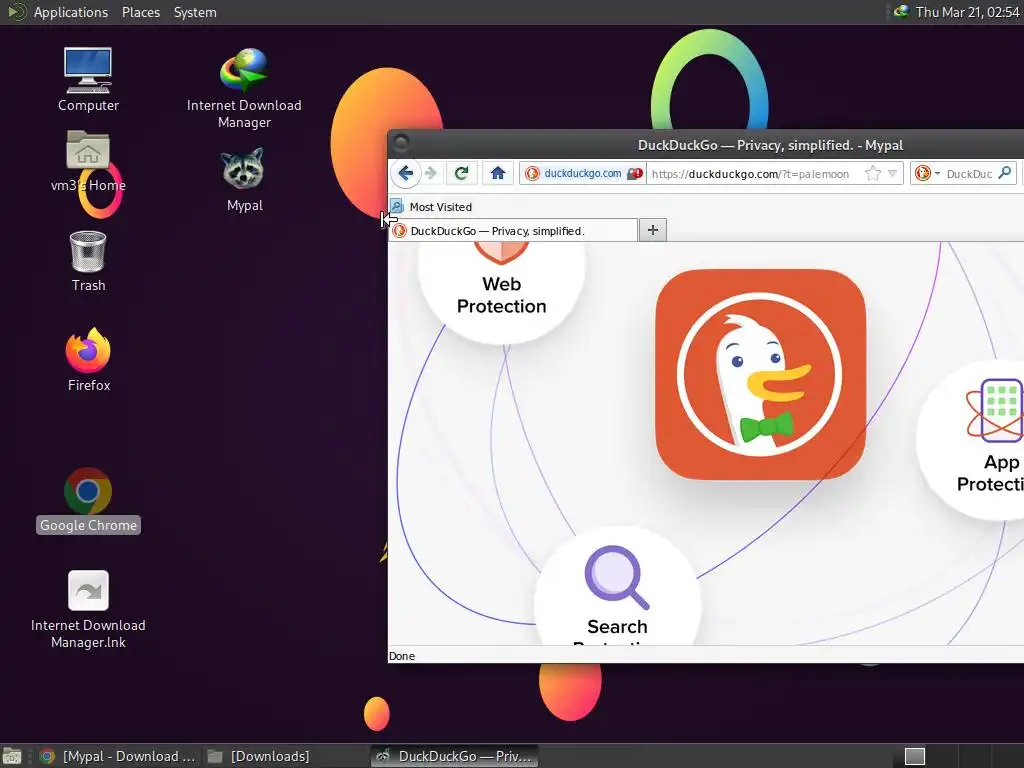Click the workspace switcher square in bottom panel
The height and width of the screenshot is (768, 1024).
click(914, 756)
